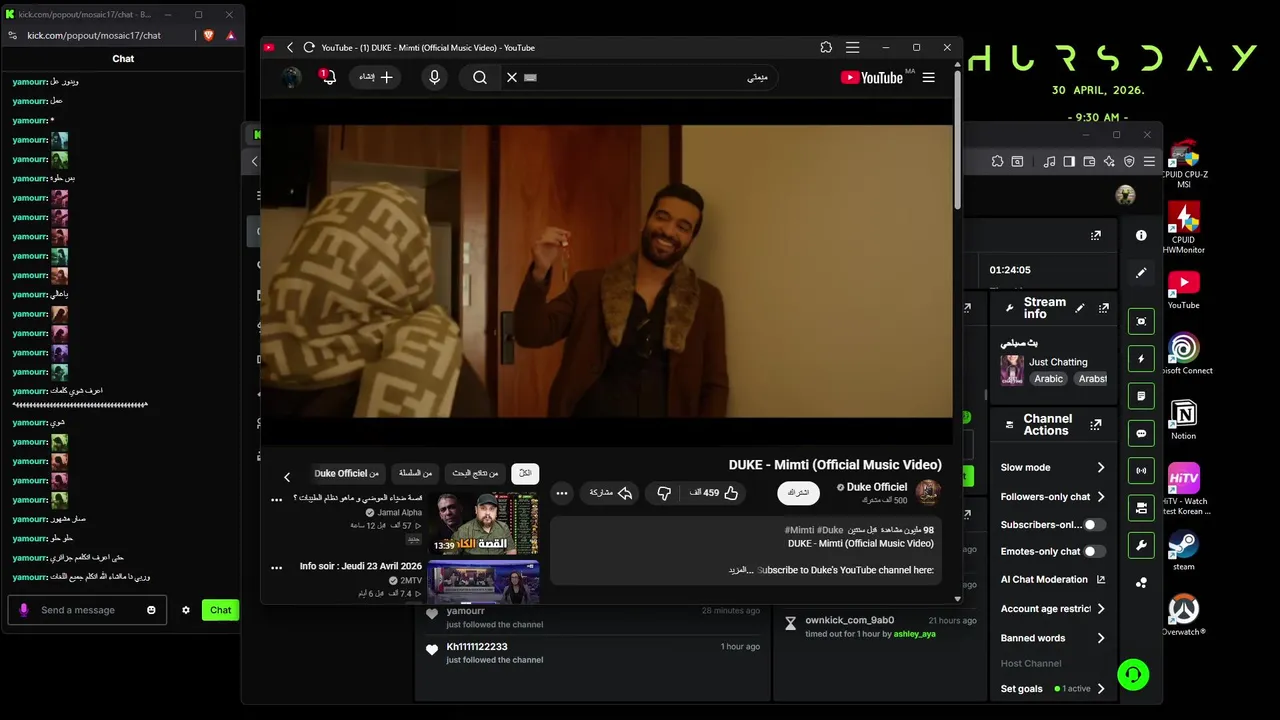This screenshot has height=720, width=1280.
Task: Open the Jamal Alpha suggested video thumbnail
Action: pos(483,523)
